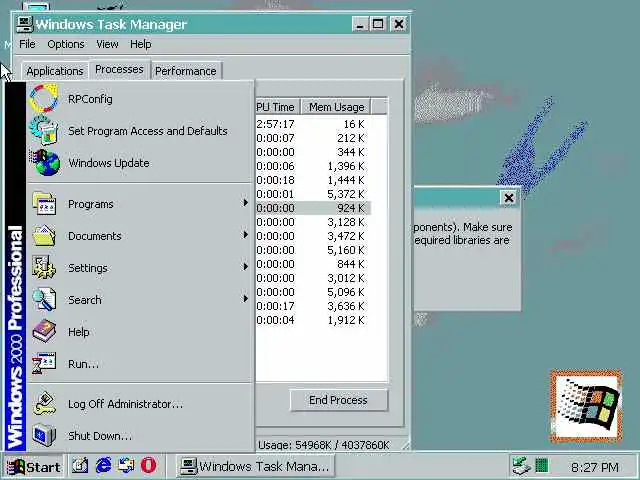640x480 pixels.
Task: Open the Options menu
Action: click(66, 44)
